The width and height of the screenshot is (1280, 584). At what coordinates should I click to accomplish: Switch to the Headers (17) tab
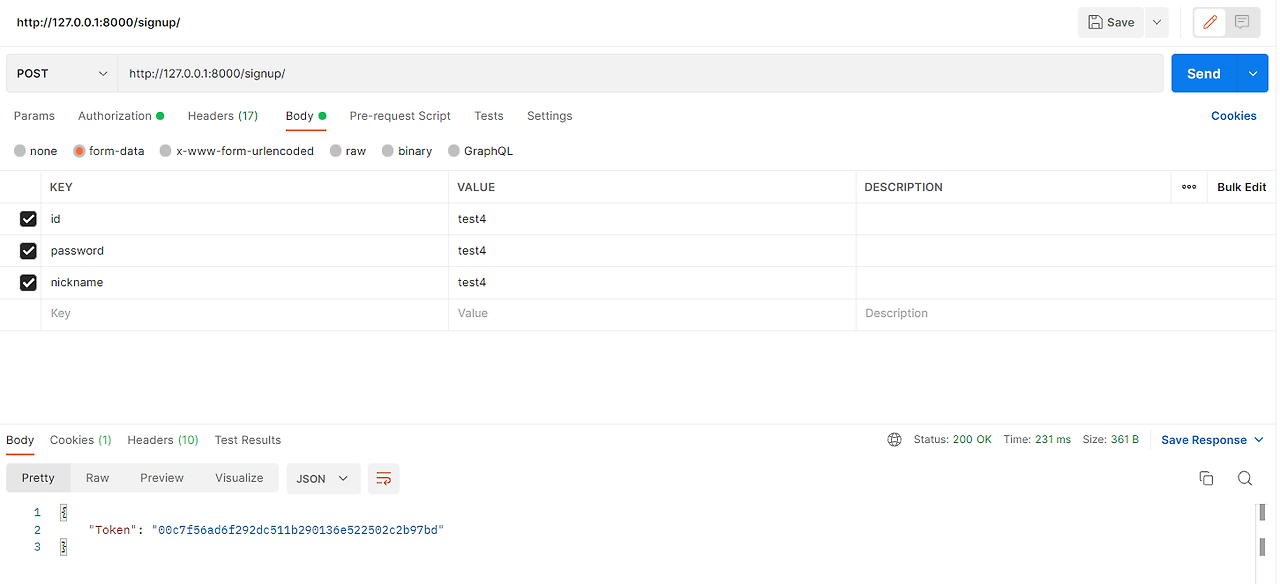pos(223,116)
